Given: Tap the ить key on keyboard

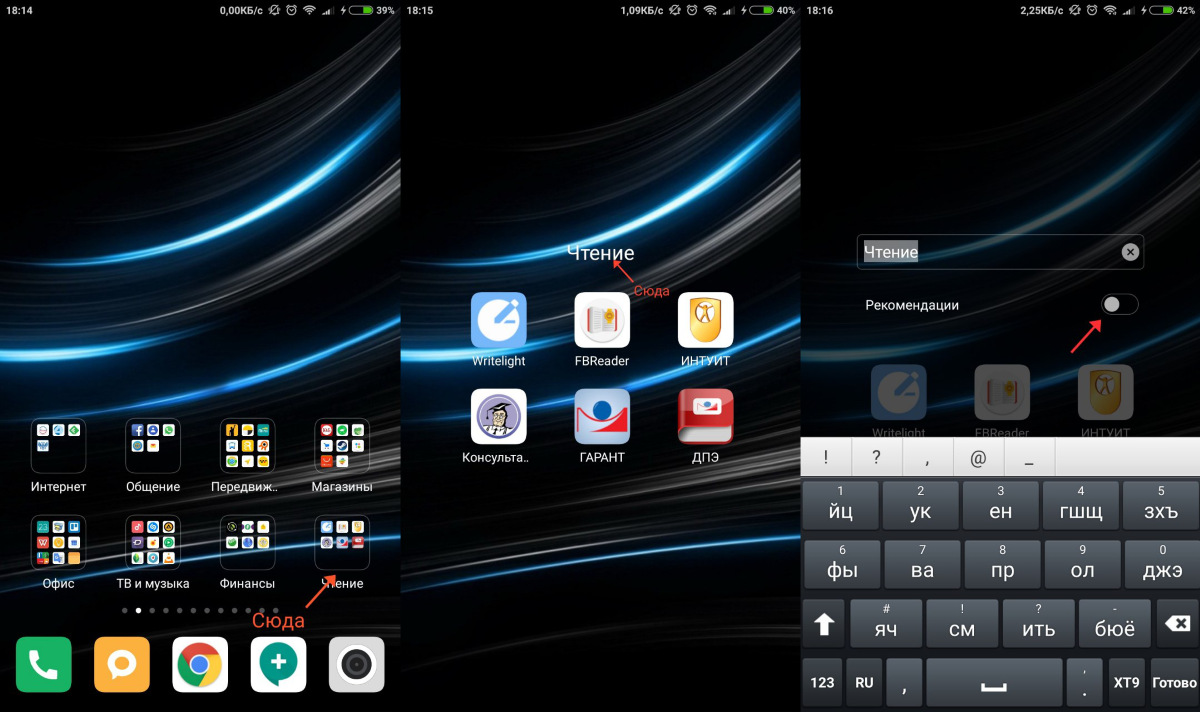Looking at the screenshot, I should tap(1039, 623).
